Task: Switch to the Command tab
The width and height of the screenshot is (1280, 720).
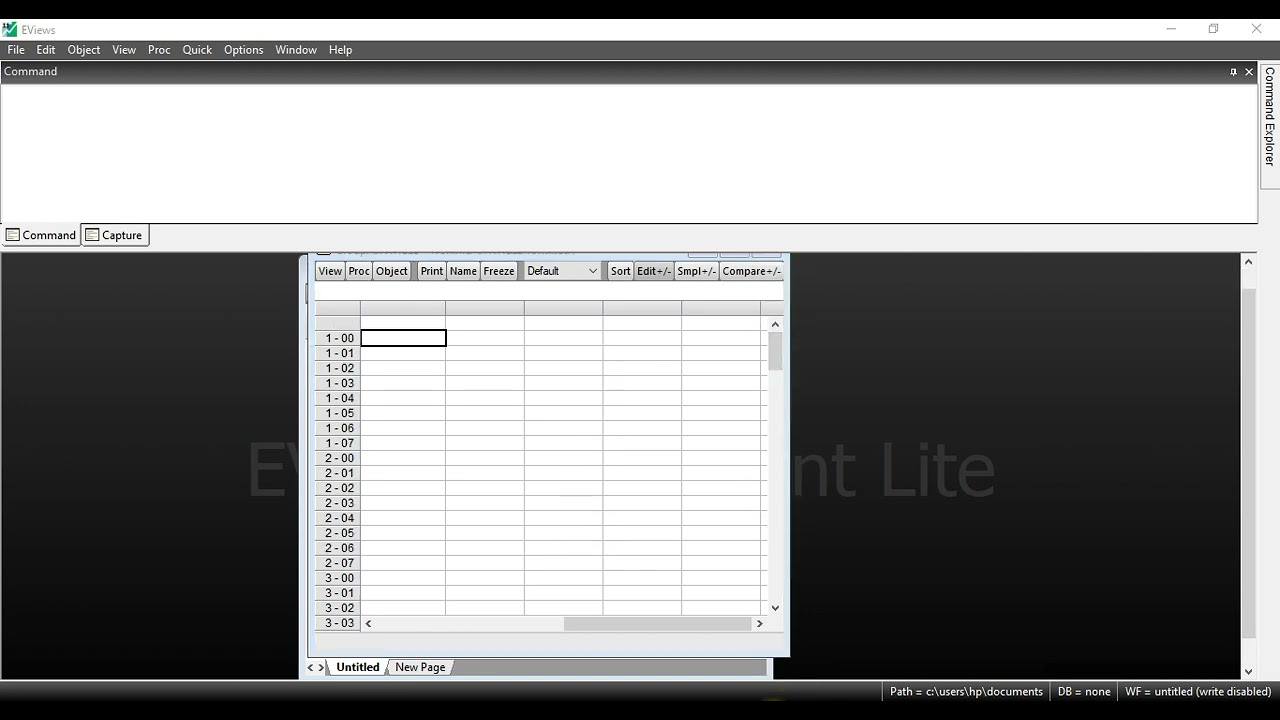Action: (x=41, y=235)
